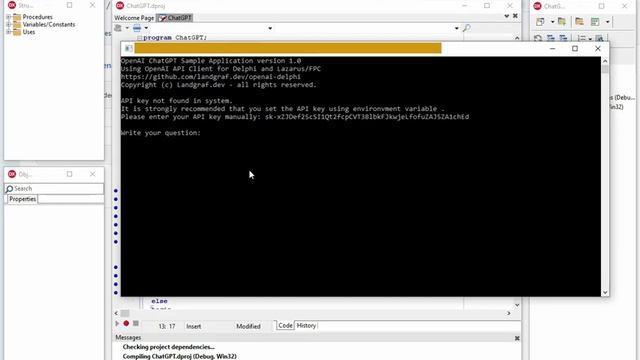This screenshot has width=640, height=360.
Task: Expand the Procedures tree node
Action: (8, 17)
